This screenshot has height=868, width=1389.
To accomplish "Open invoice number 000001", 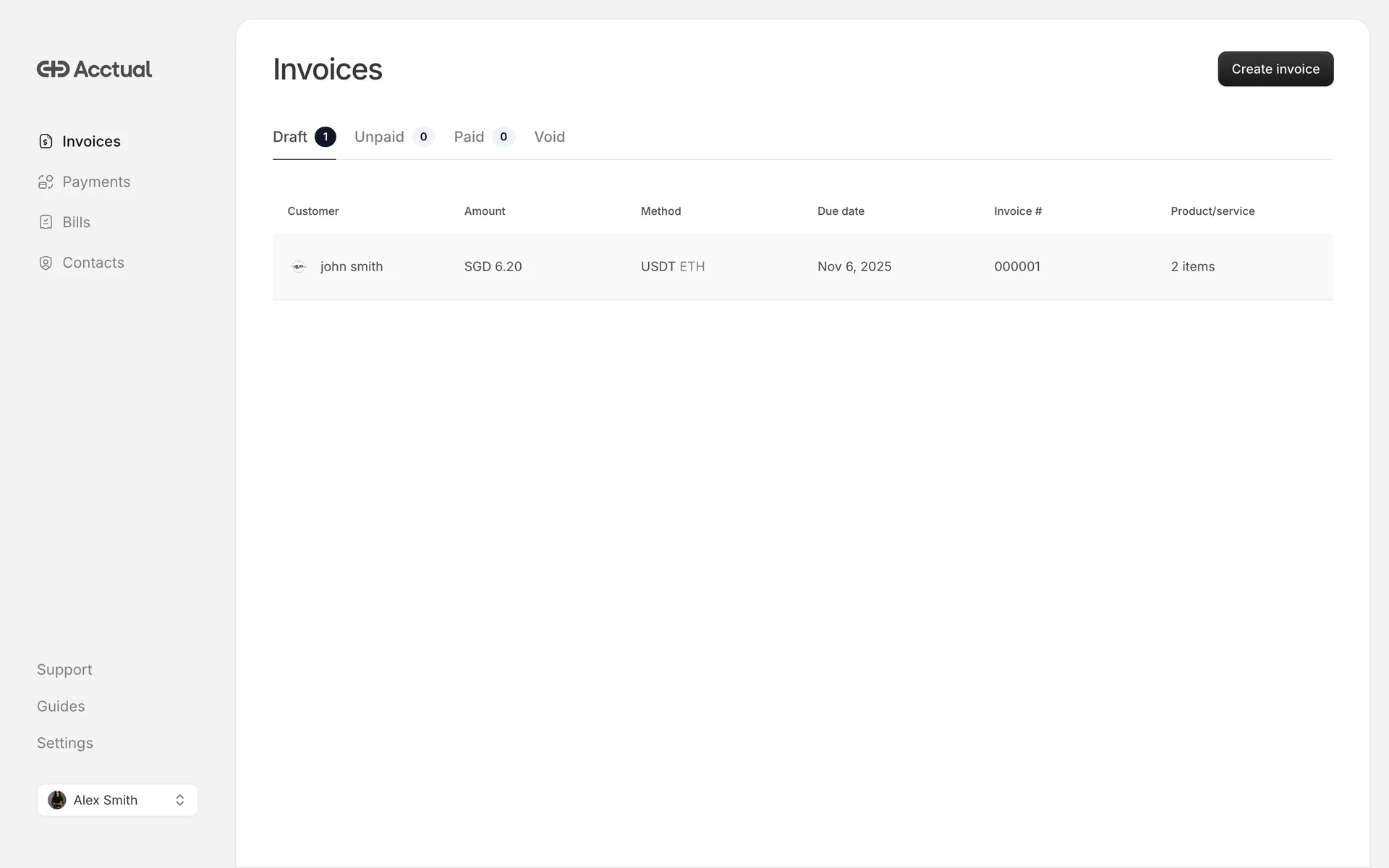I will (1016, 266).
